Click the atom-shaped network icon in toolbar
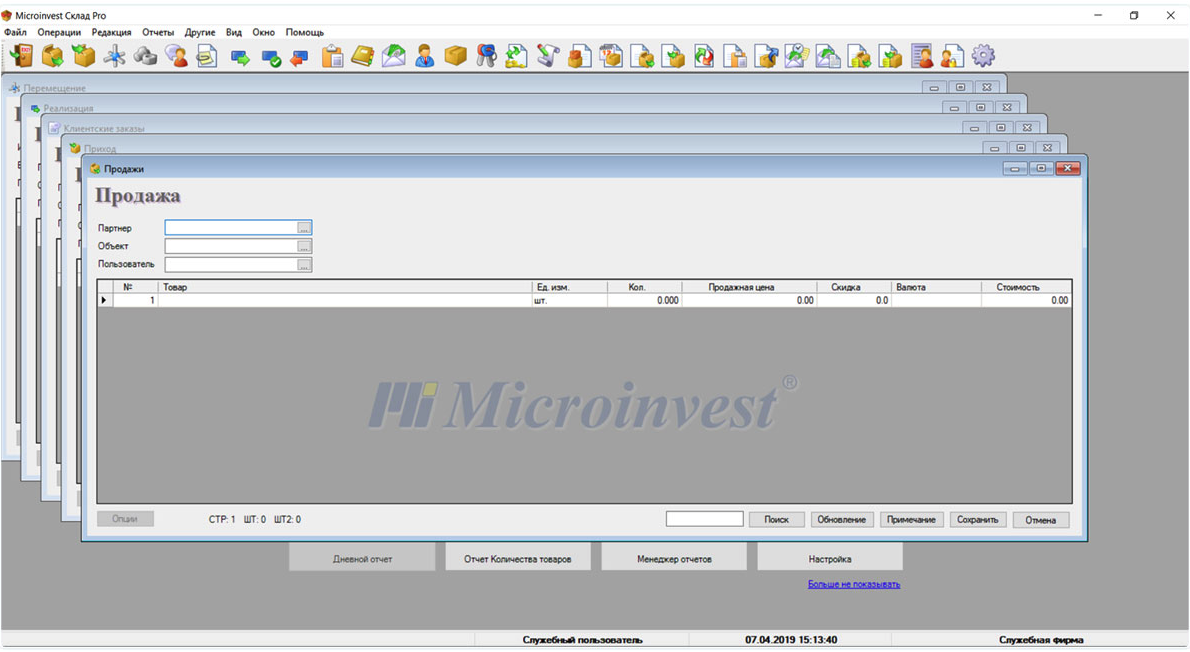 [x=115, y=56]
